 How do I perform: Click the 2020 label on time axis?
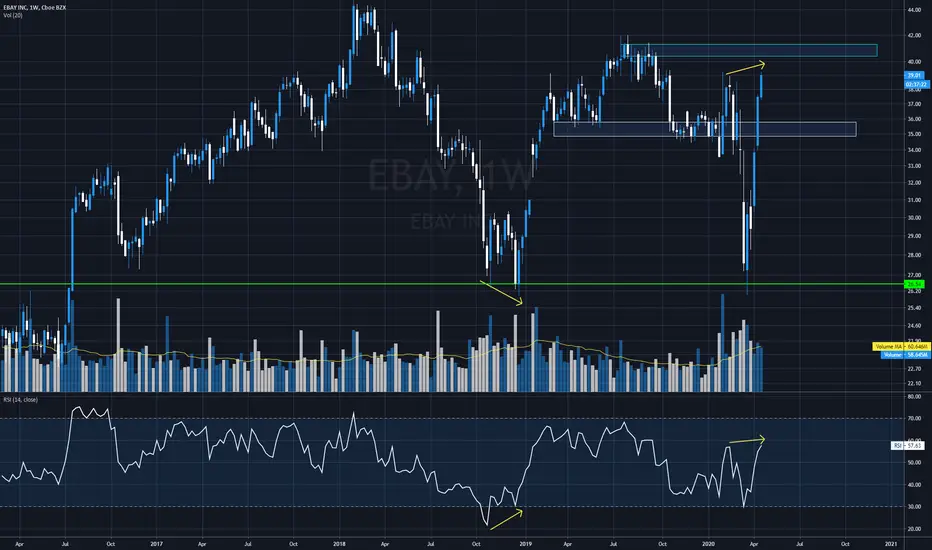pos(708,544)
